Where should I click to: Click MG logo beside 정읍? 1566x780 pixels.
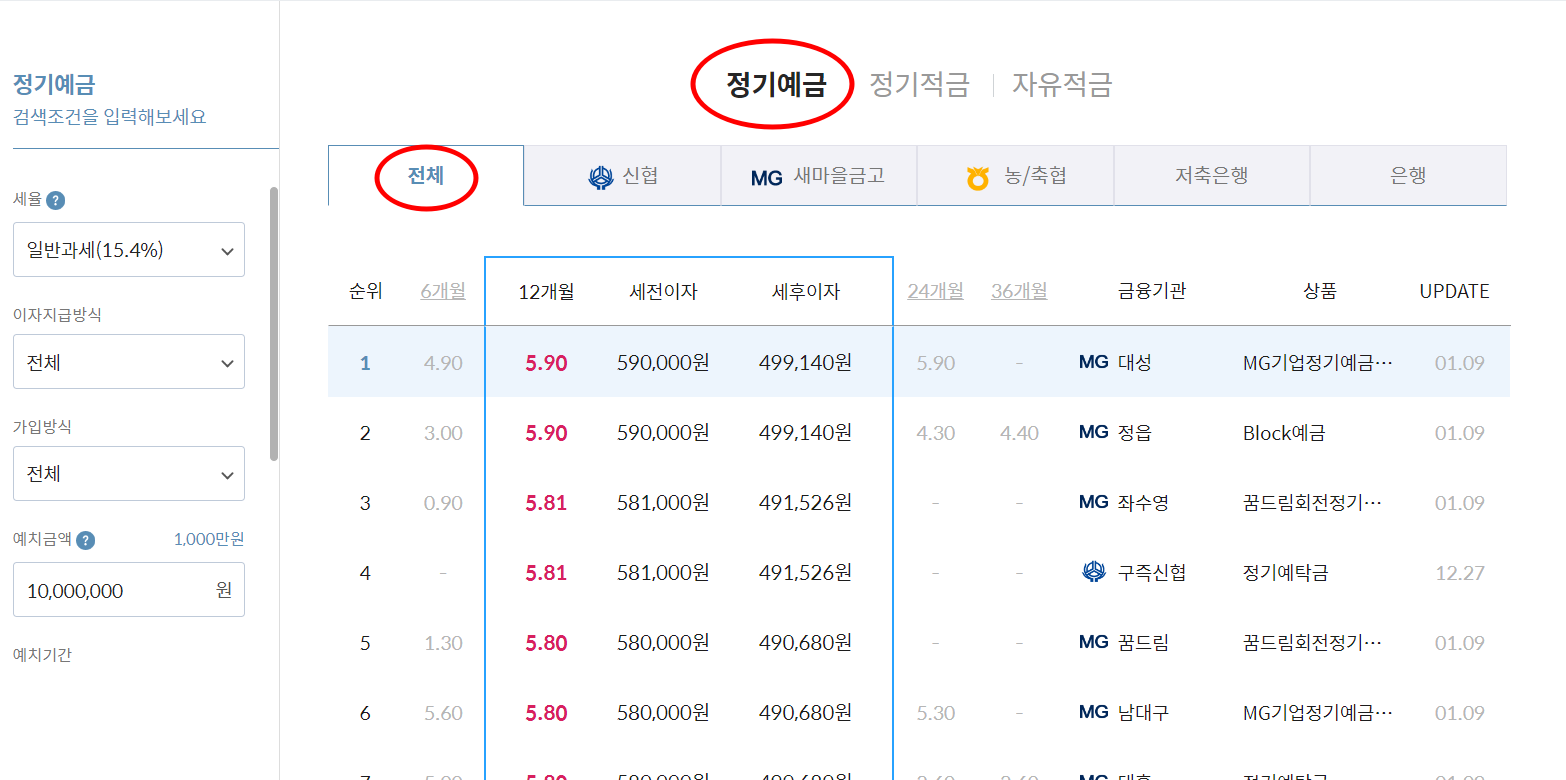tap(1094, 432)
